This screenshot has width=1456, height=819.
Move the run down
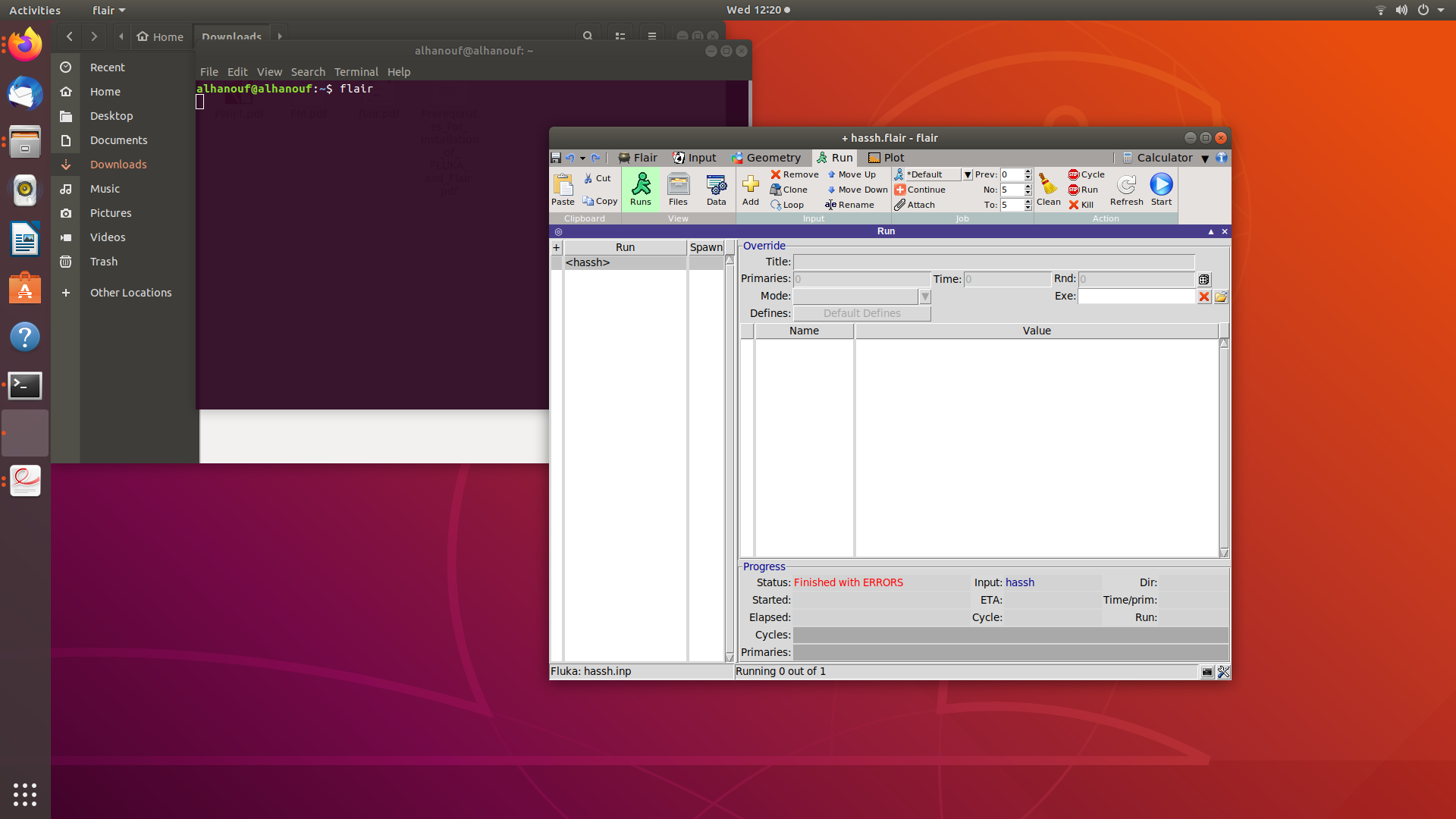pos(857,190)
